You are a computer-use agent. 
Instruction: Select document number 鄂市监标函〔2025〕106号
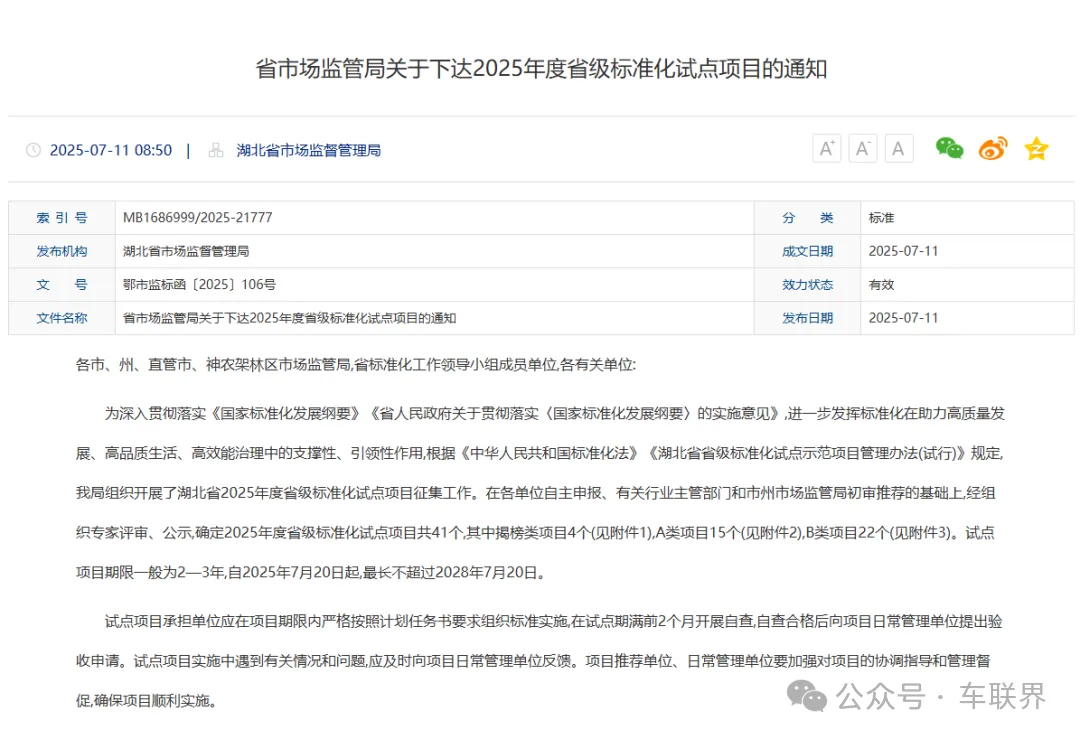[199, 284]
